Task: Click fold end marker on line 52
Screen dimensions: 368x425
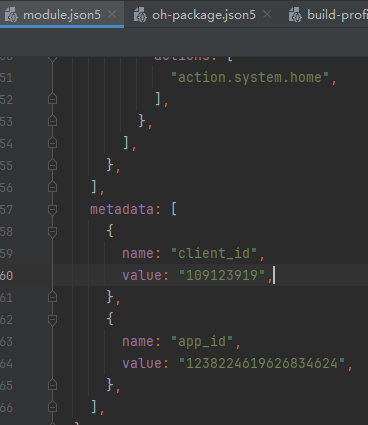Action: click(52, 99)
